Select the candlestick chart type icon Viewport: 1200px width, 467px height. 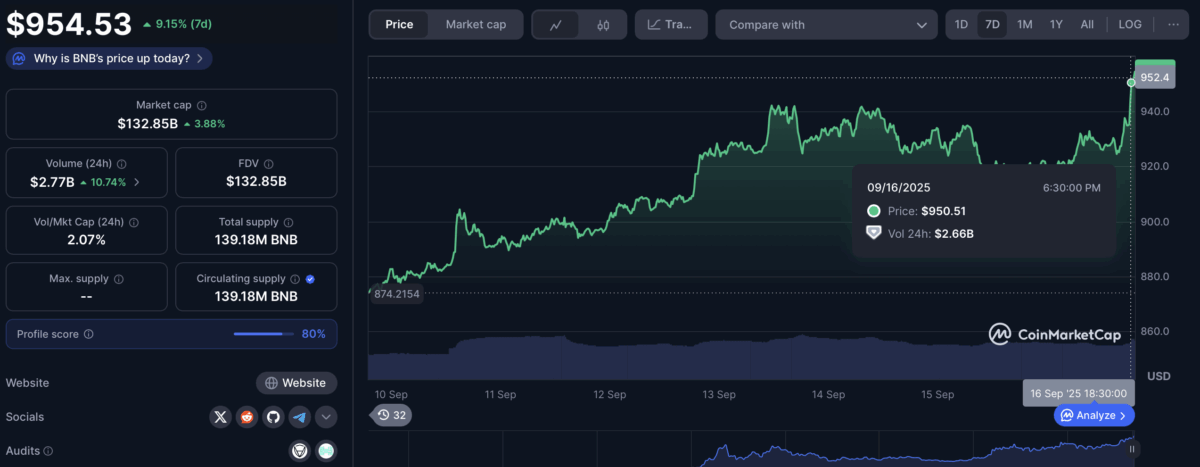(x=603, y=24)
